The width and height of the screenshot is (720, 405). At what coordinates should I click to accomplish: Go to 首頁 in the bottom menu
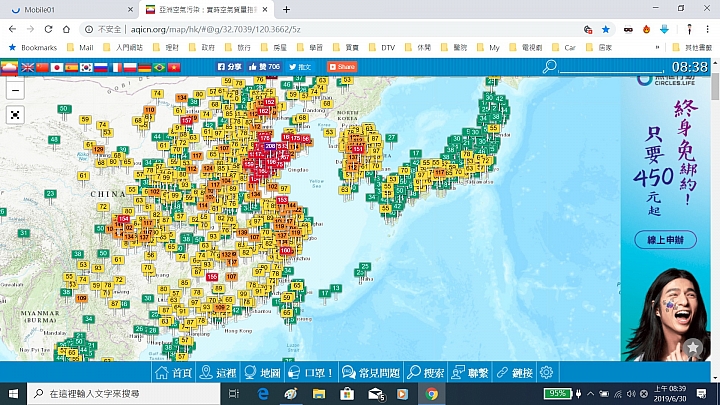[174, 372]
